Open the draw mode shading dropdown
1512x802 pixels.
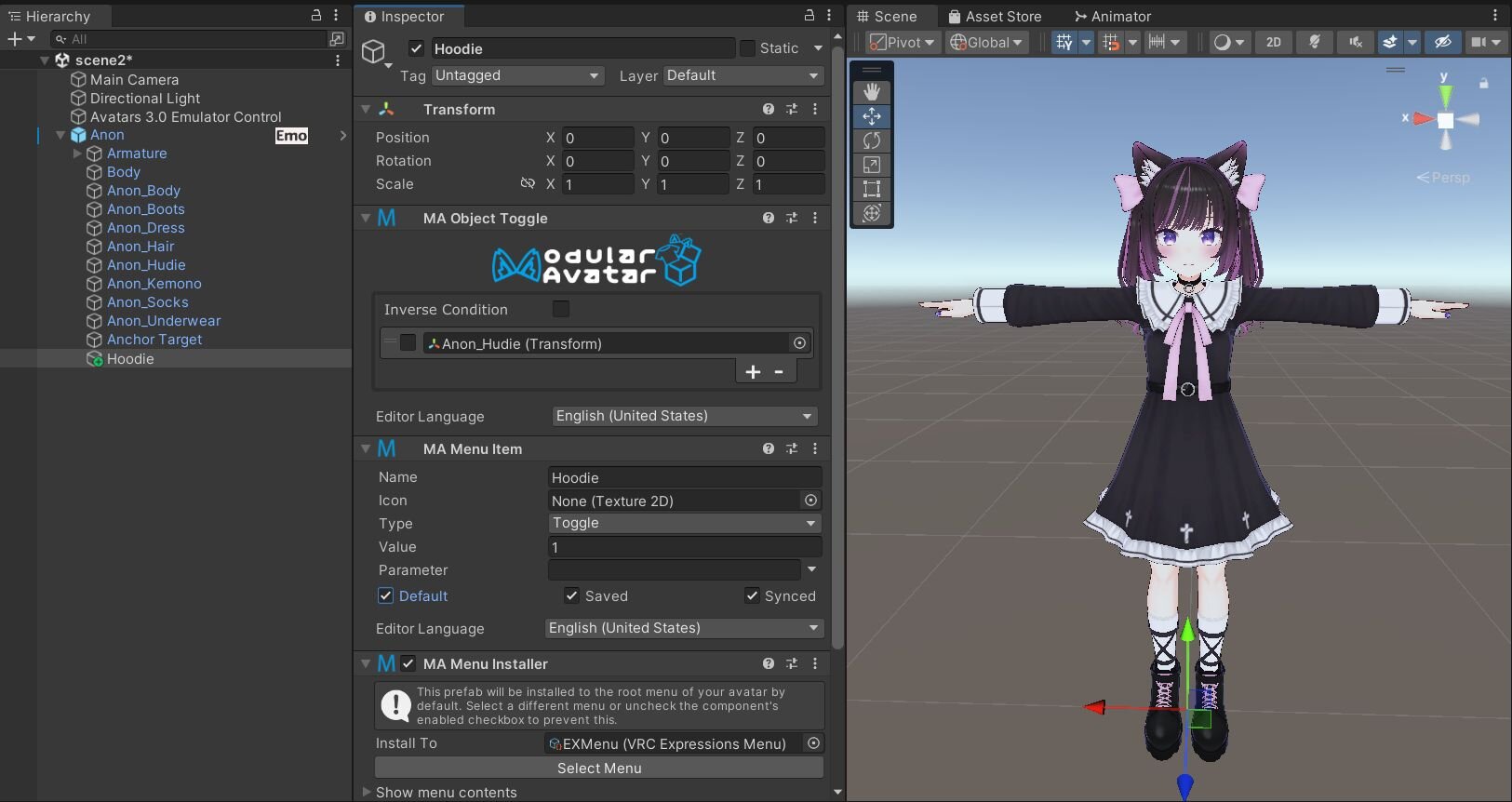pyautogui.click(x=1230, y=42)
